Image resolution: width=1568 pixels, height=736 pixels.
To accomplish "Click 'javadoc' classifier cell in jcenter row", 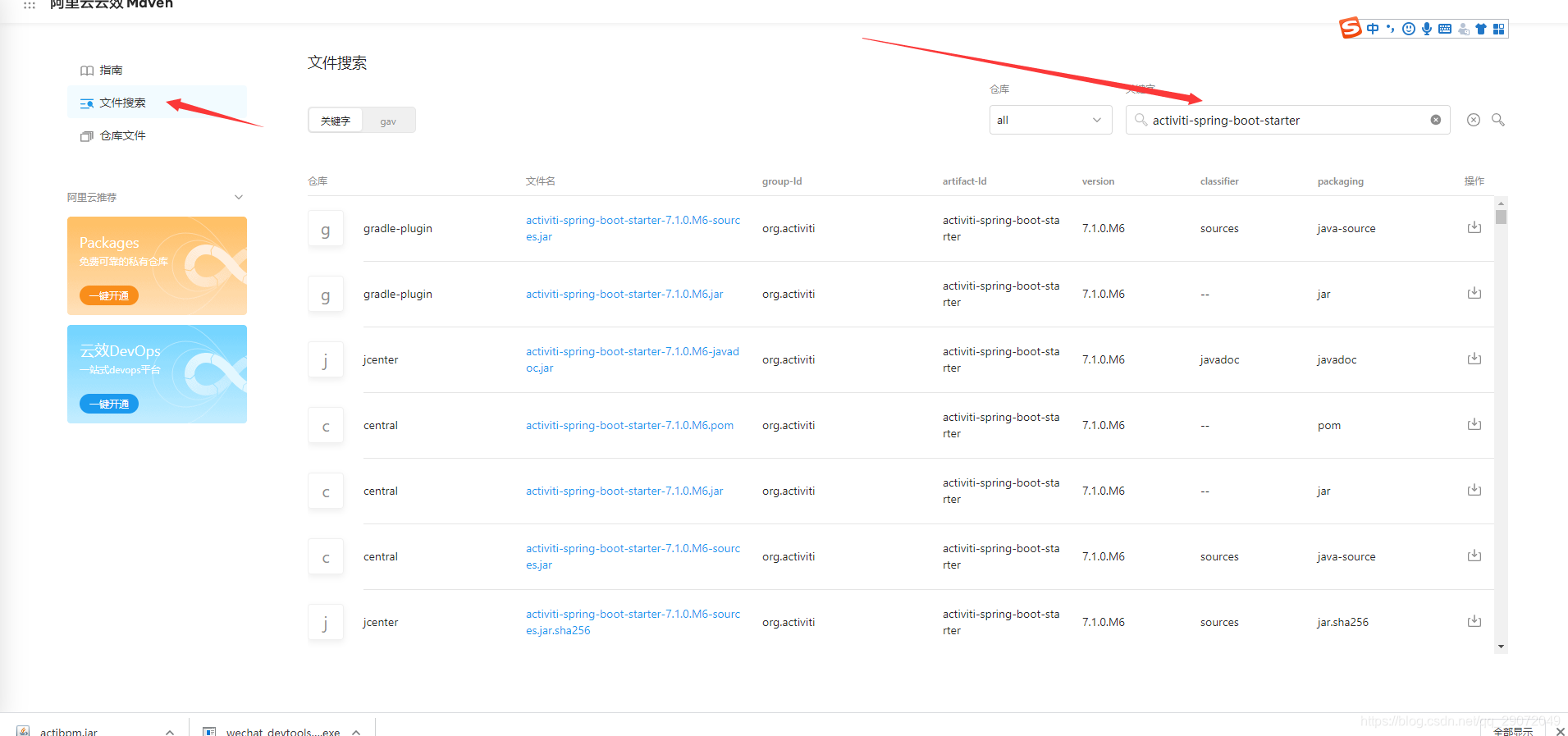I will pos(1219,359).
